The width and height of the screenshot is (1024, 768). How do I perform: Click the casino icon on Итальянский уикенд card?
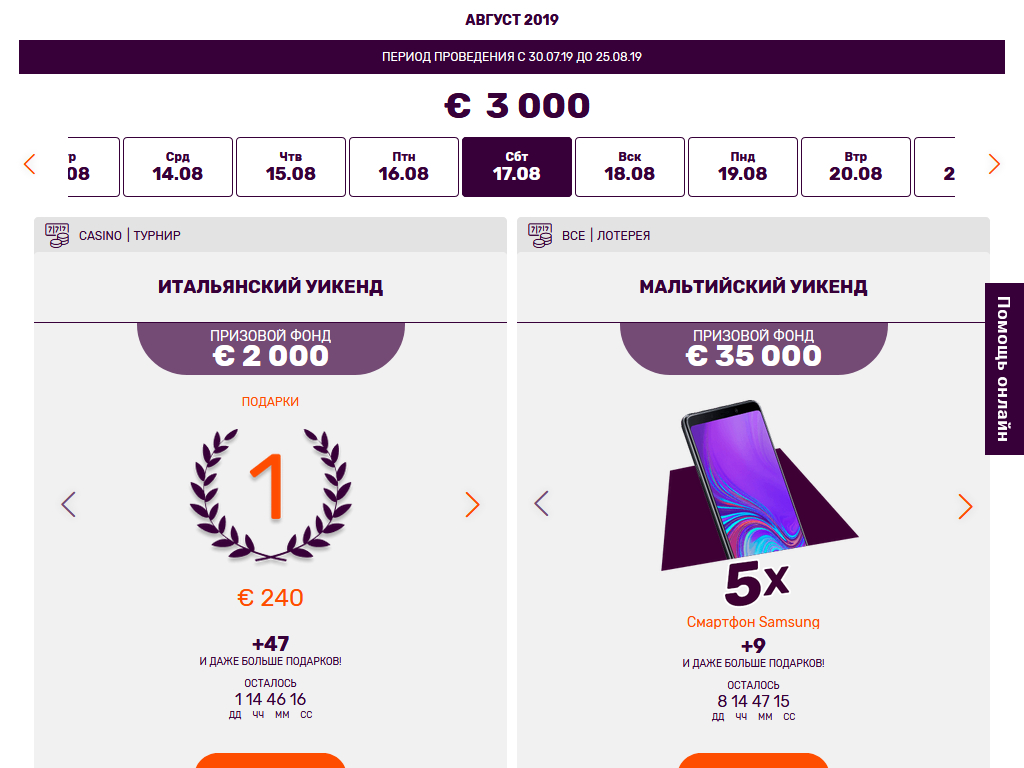pos(57,235)
